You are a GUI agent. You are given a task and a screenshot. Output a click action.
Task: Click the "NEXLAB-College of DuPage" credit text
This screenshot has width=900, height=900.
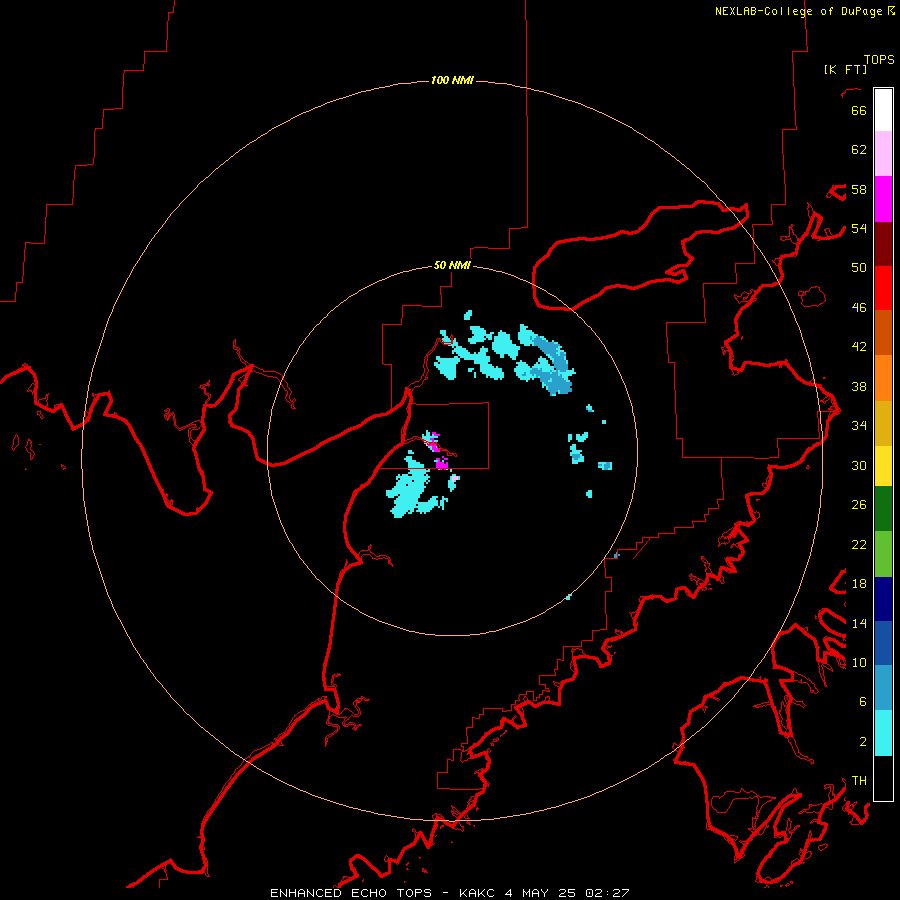coord(798,11)
